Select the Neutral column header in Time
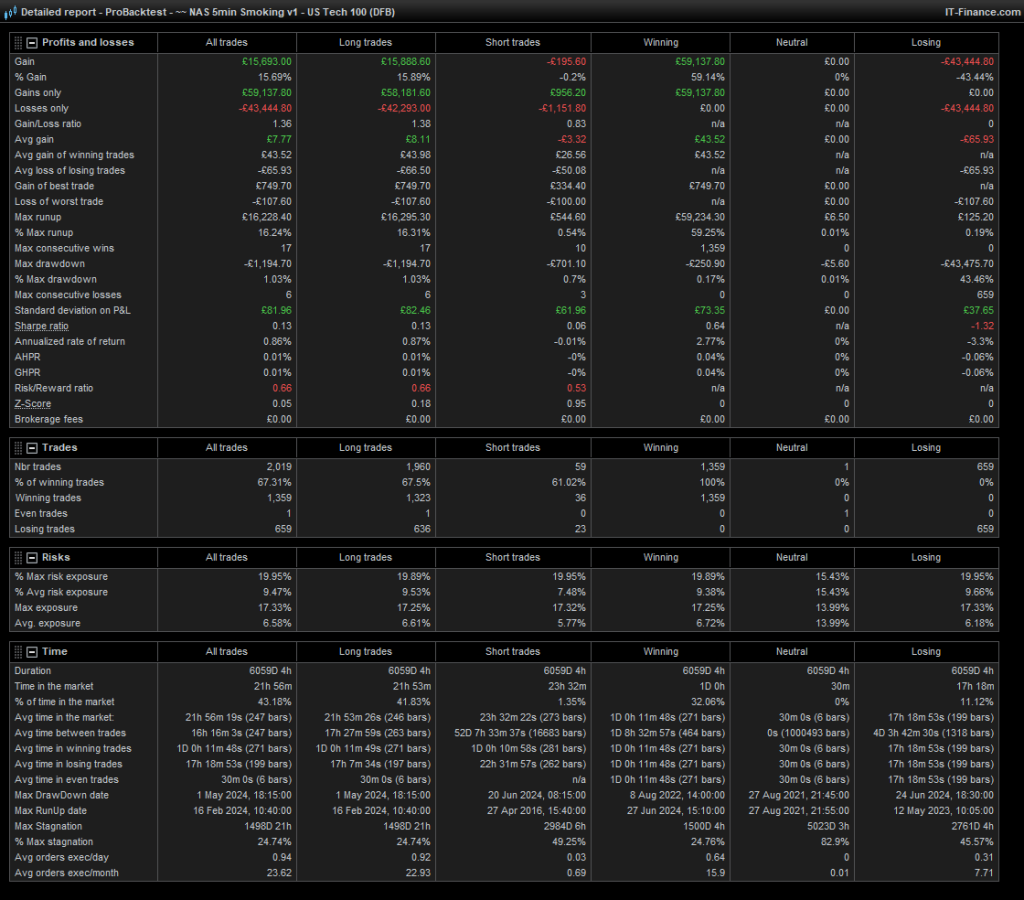Screen dimensions: 1024x900 pos(792,651)
